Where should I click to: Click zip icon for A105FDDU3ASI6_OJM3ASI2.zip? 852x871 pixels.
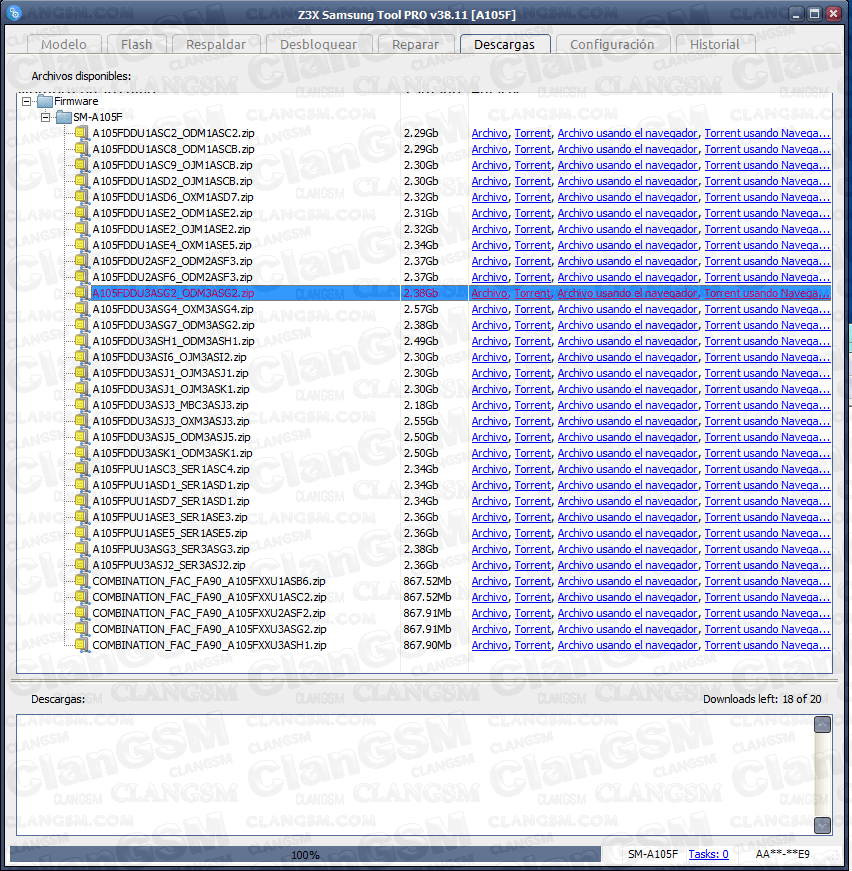pyautogui.click(x=82, y=357)
